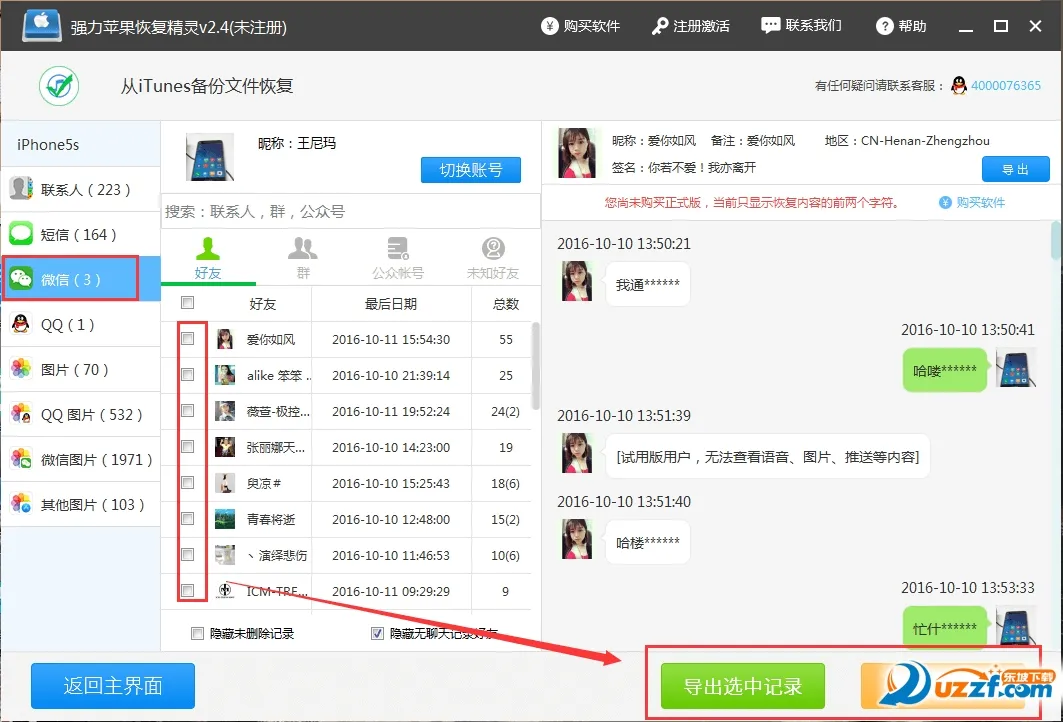Click avatar of 张丽娜天 in list
1063x722 pixels.
coord(225,447)
